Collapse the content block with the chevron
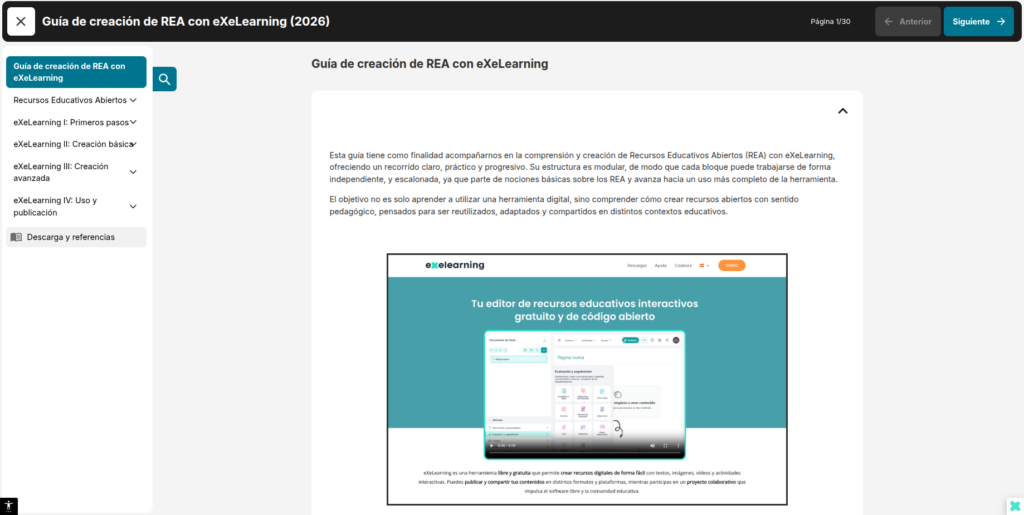Viewport: 1024px width, 515px height. tap(842, 111)
